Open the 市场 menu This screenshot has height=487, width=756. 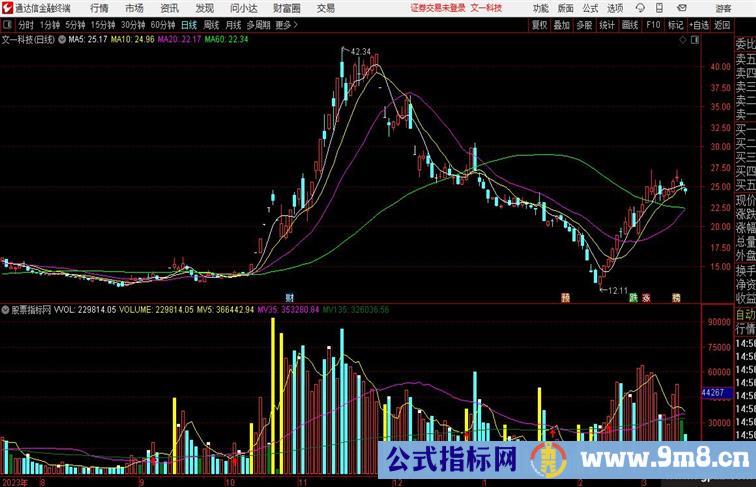coord(134,8)
